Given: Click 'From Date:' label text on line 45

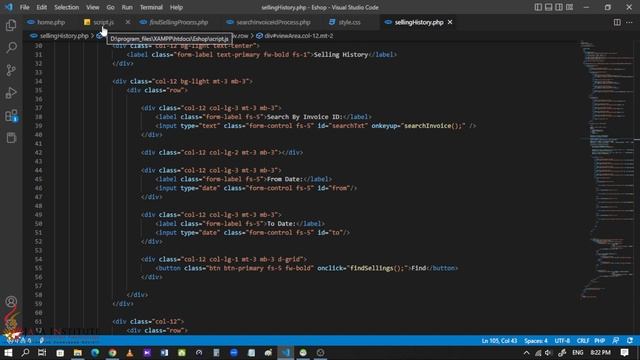Looking at the screenshot, I should [285, 179].
